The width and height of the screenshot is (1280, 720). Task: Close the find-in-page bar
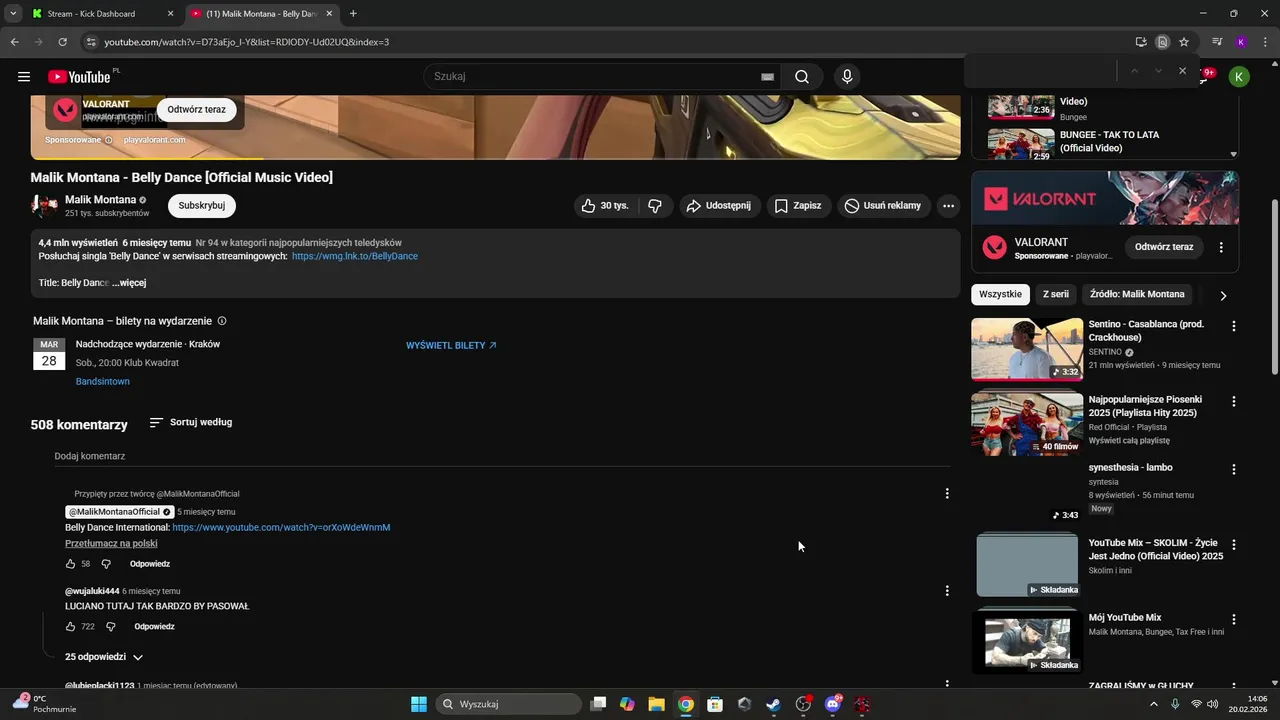(1182, 71)
